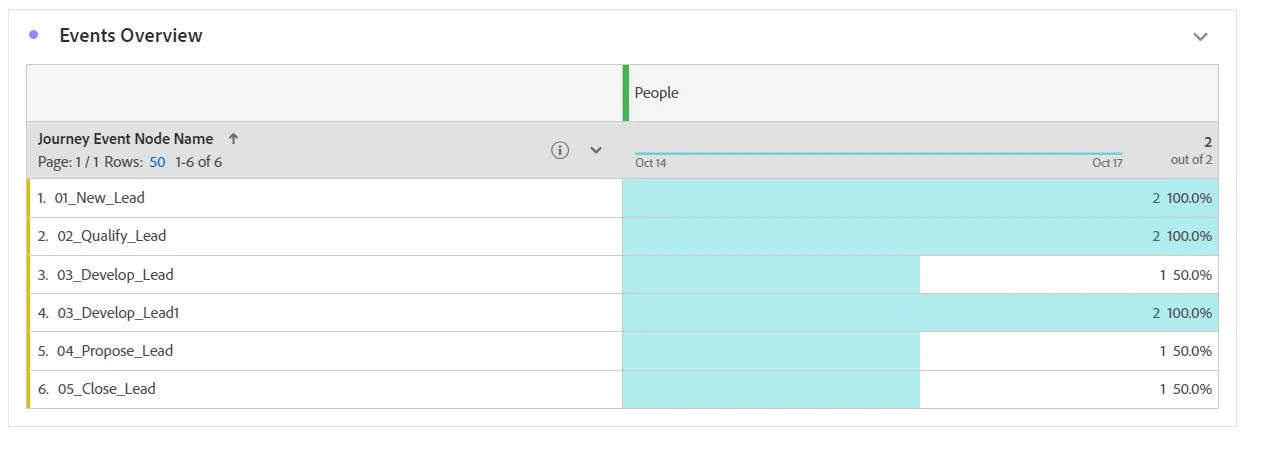Image resolution: width=1263 pixels, height=453 pixels.
Task: Select the People metric column header
Action: 920,93
